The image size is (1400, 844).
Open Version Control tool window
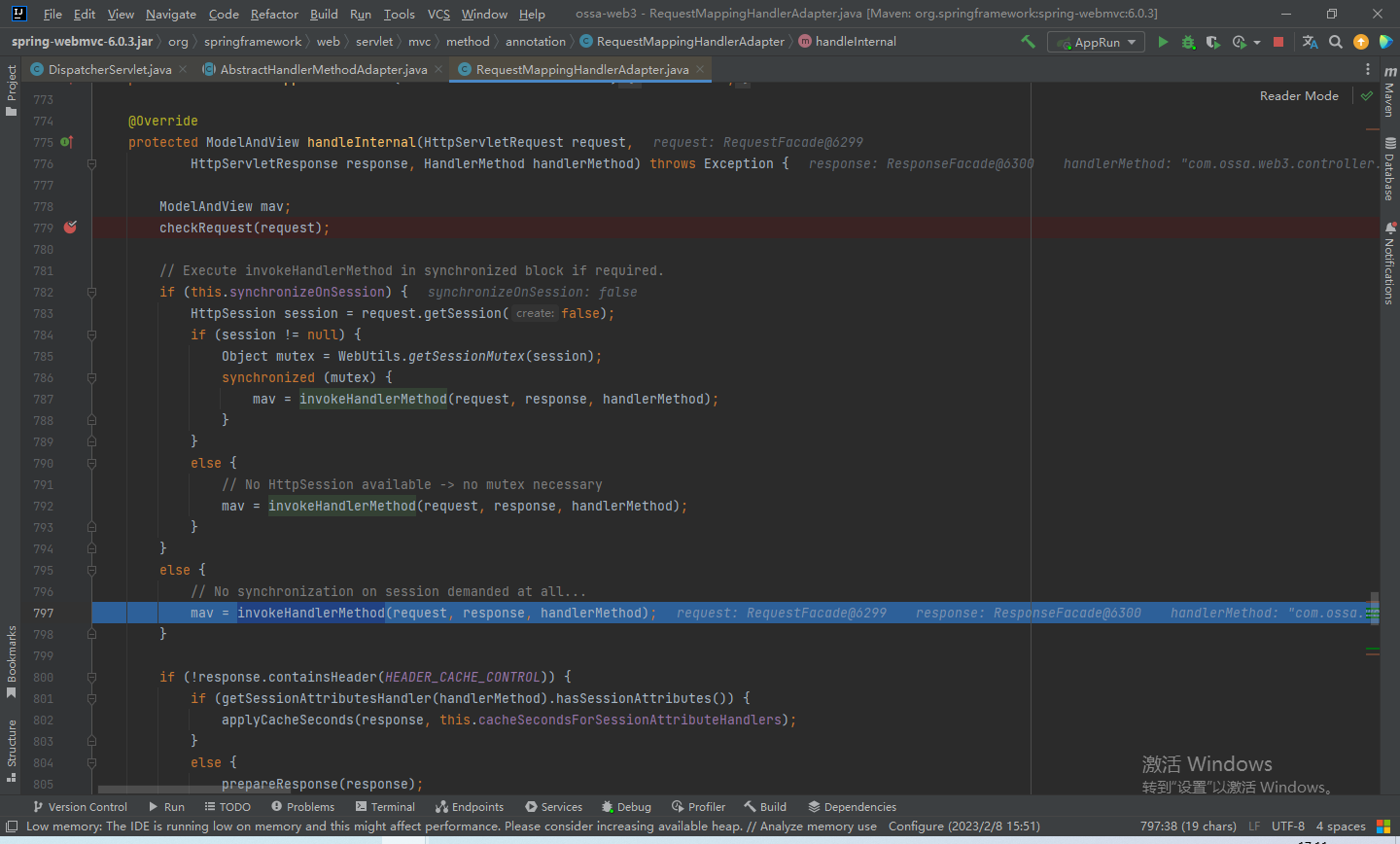coord(80,807)
